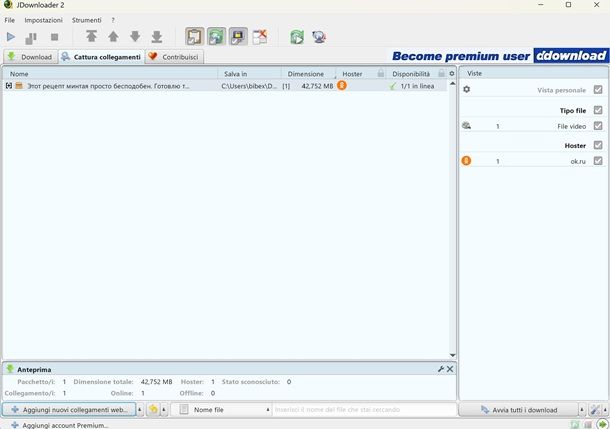Image resolution: width=610 pixels, height=429 pixels.
Task: Sort list by Dimensione column header
Action: tap(306, 74)
